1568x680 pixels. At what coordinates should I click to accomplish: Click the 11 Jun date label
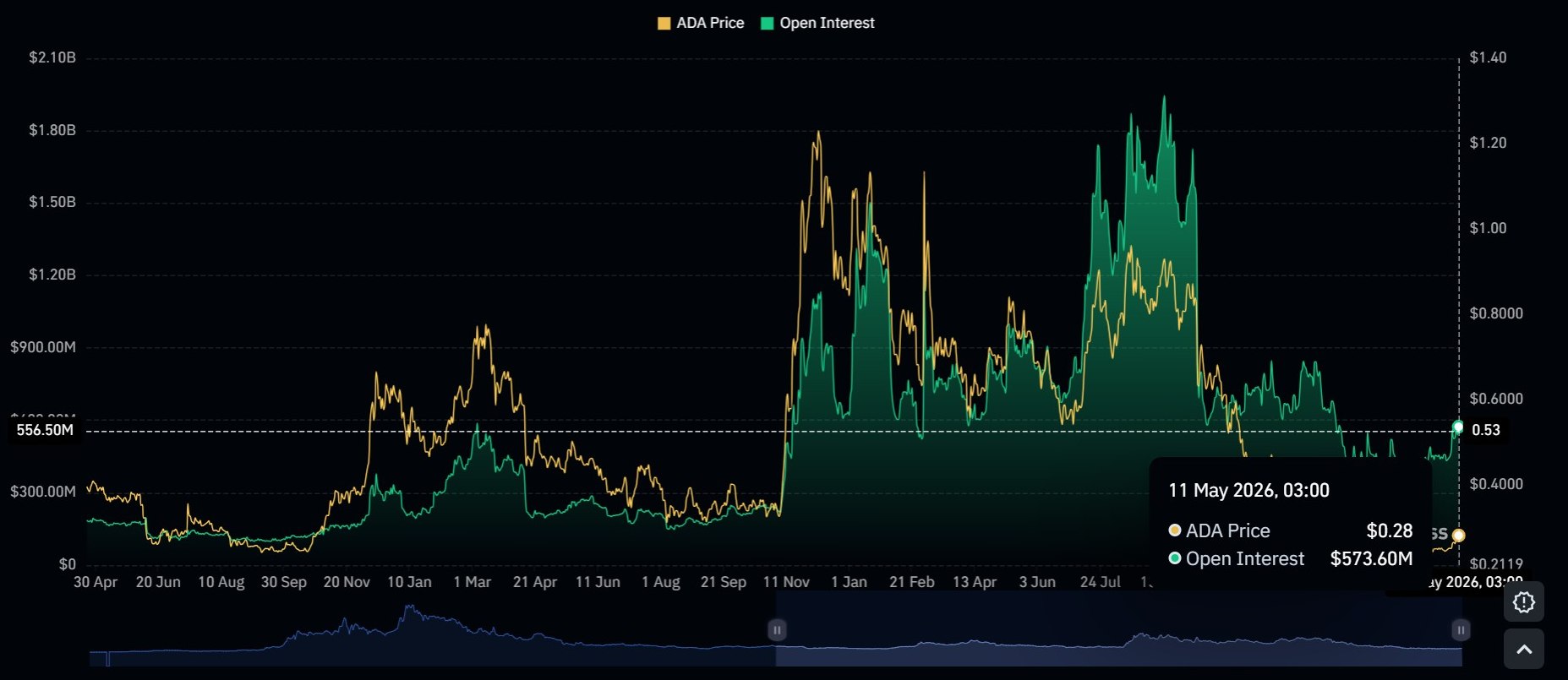pyautogui.click(x=598, y=582)
